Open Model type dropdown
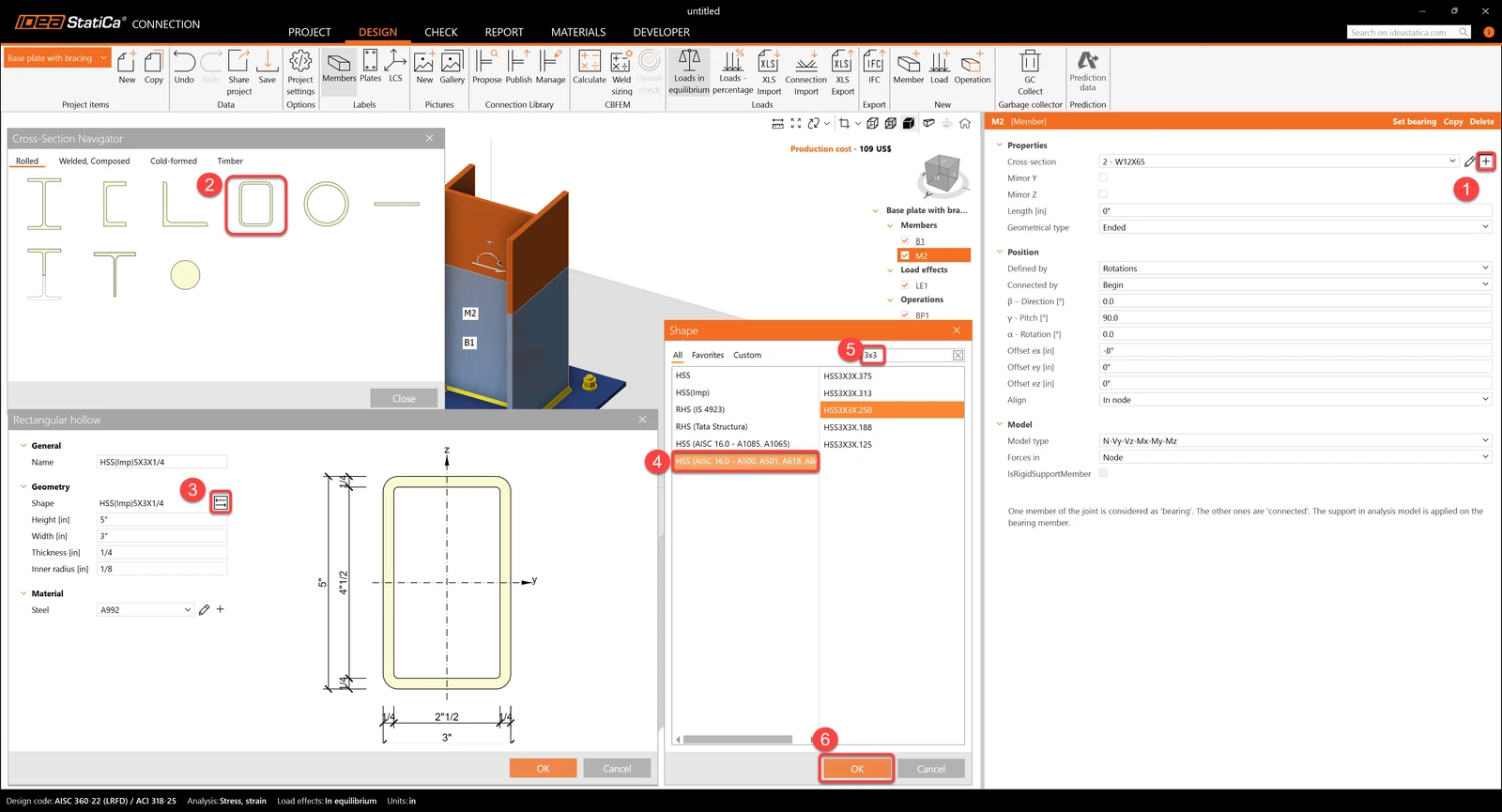The height and width of the screenshot is (812, 1502). (x=1295, y=440)
